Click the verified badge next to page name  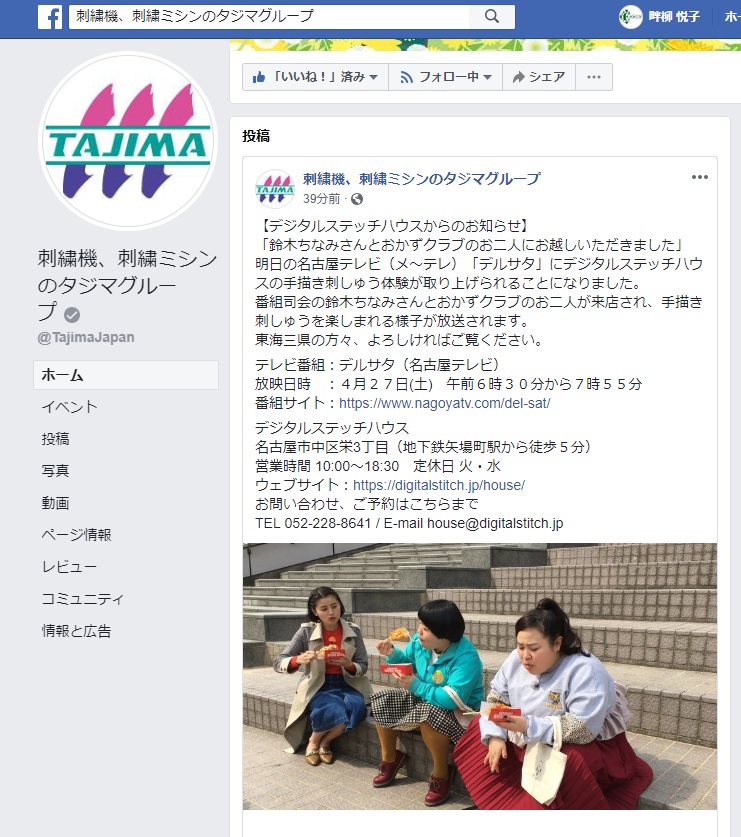(x=72, y=315)
